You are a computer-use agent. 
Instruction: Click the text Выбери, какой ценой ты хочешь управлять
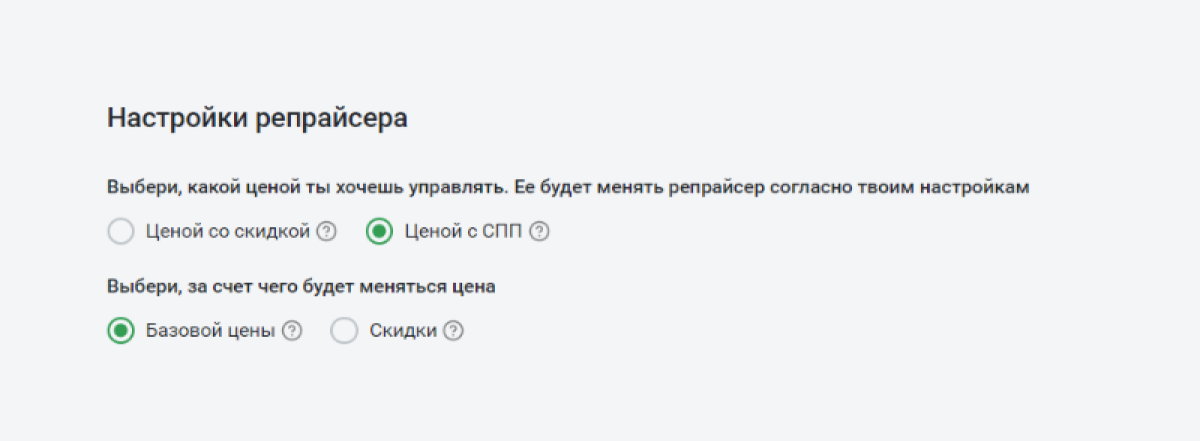(x=310, y=186)
